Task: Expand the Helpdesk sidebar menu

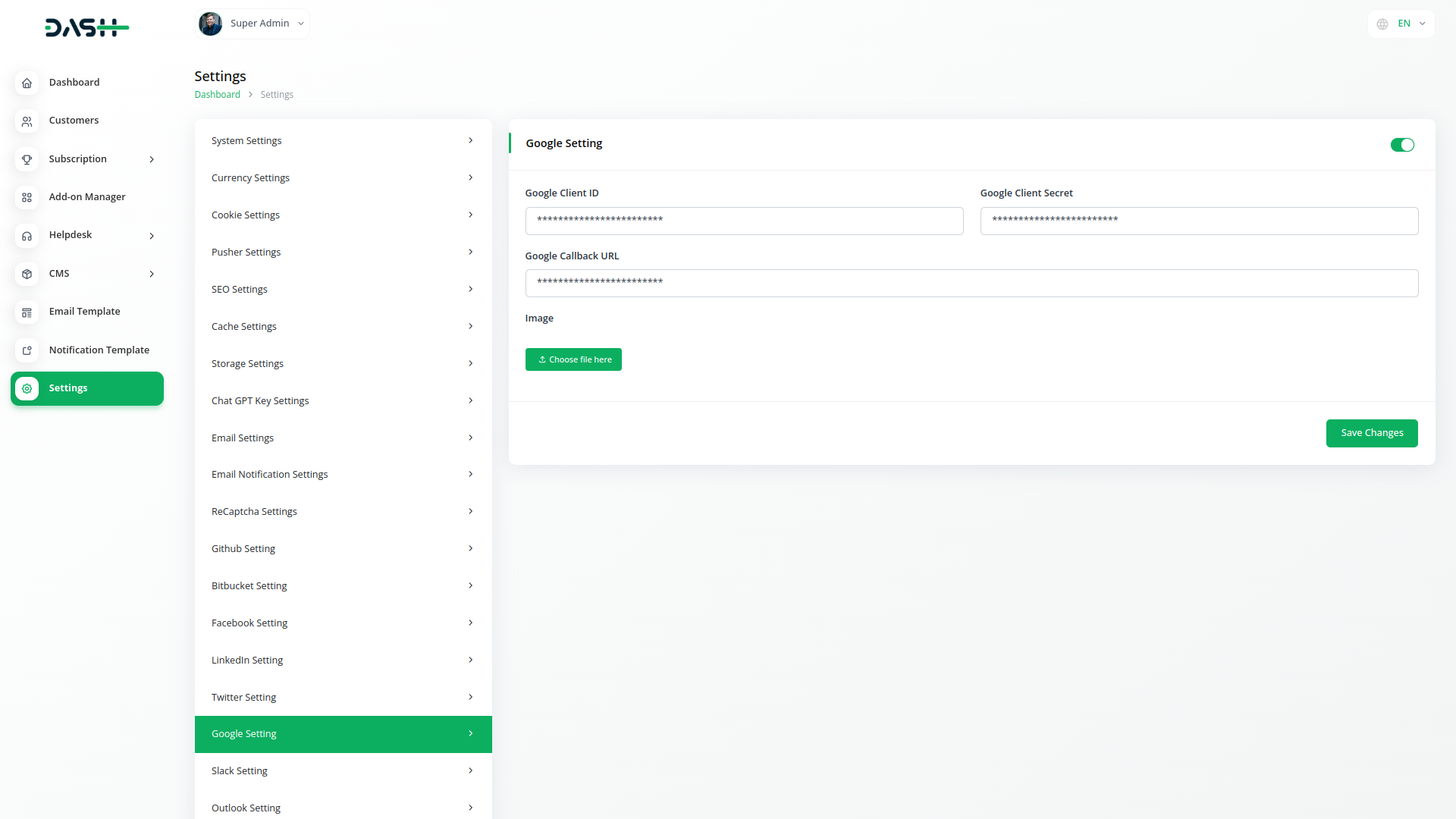Action: 152,236
